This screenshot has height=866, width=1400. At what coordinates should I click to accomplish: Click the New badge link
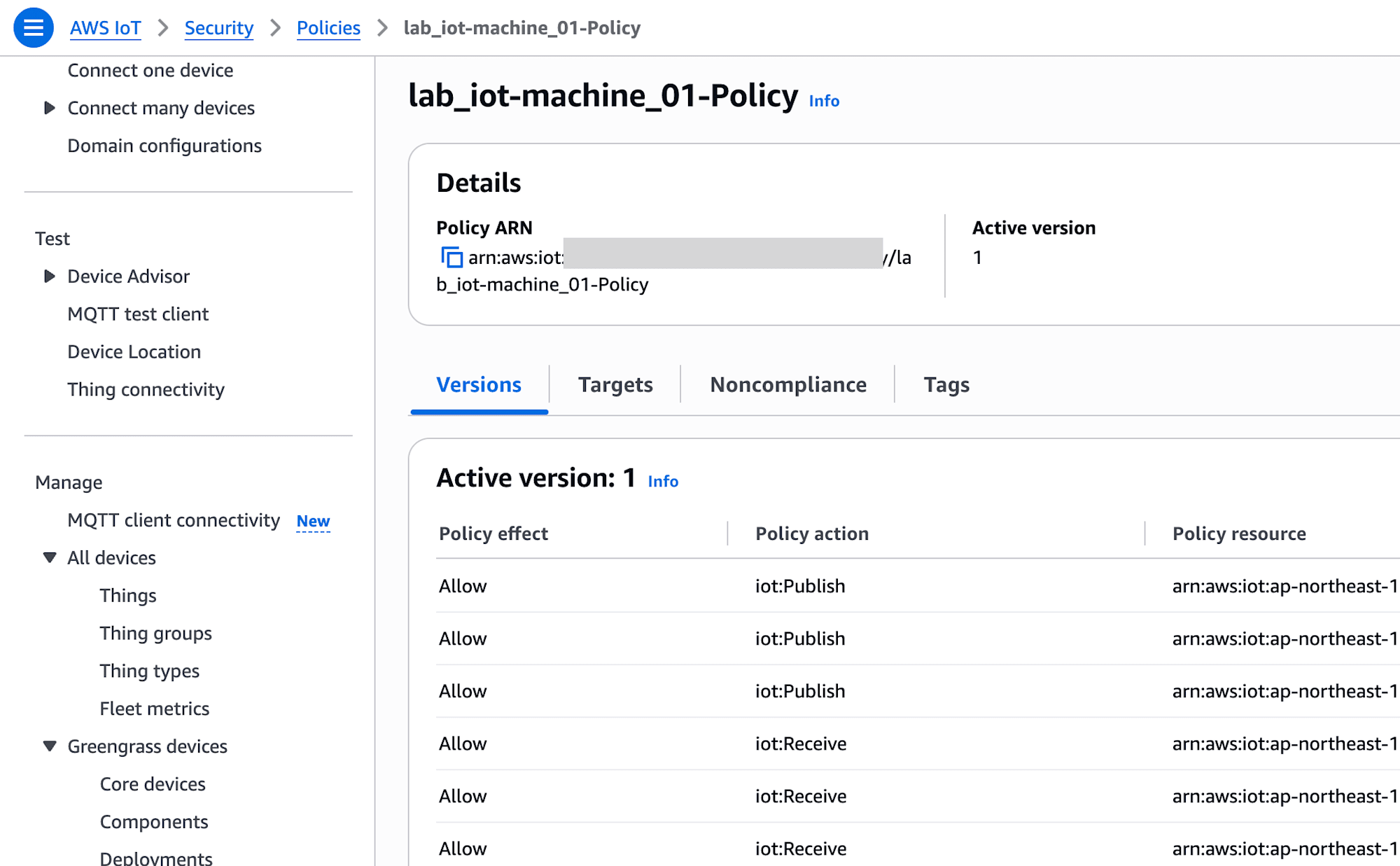tap(313, 521)
